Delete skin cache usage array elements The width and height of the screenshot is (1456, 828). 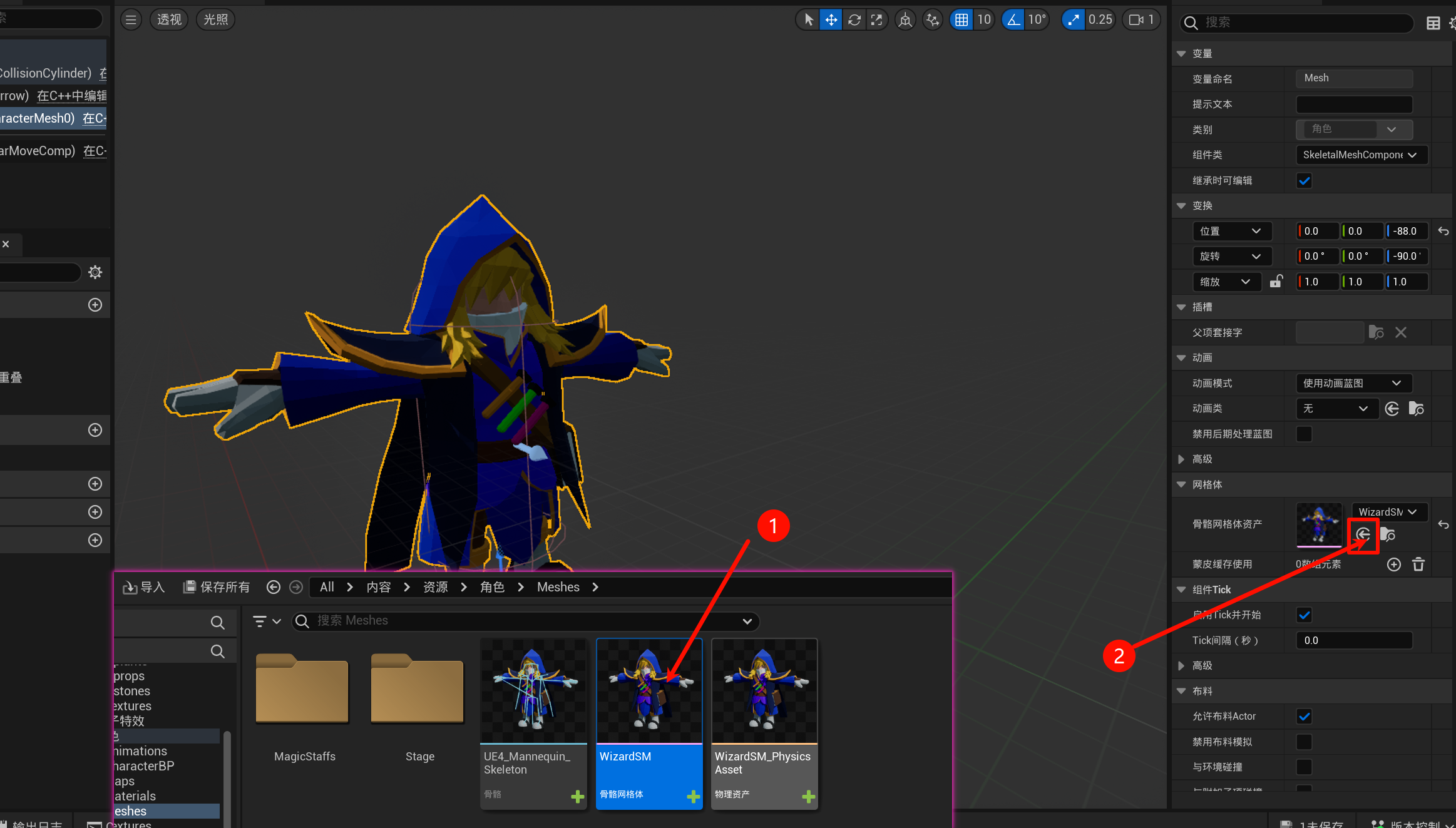tap(1418, 565)
